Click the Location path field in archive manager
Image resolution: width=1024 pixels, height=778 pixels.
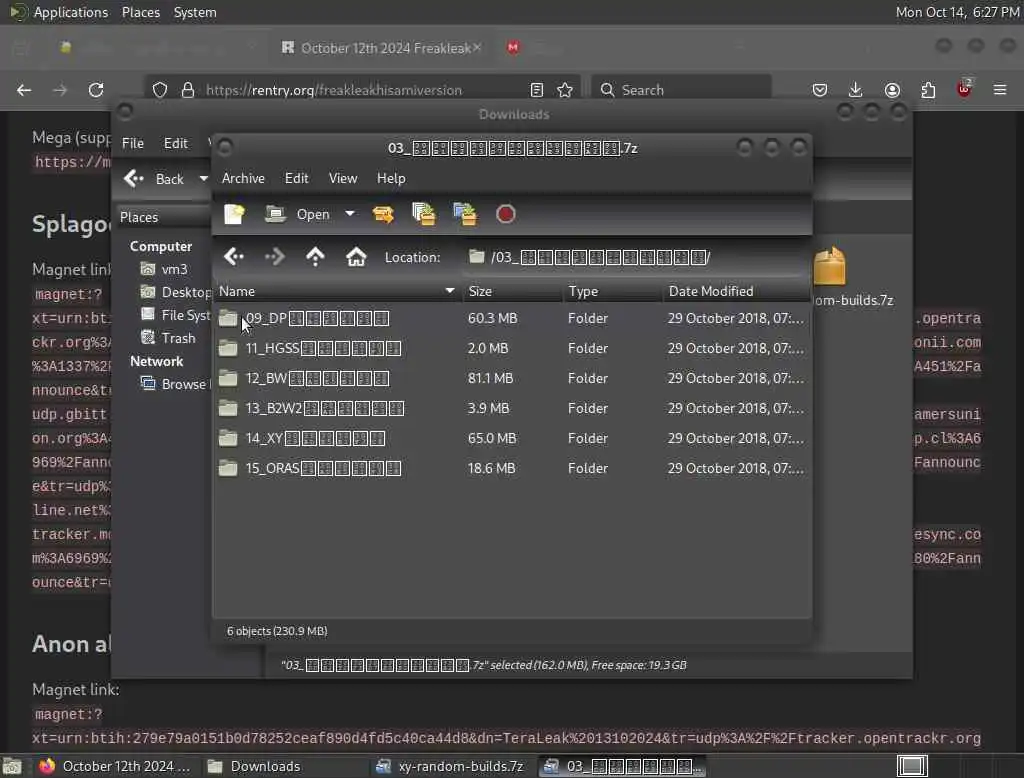click(635, 257)
